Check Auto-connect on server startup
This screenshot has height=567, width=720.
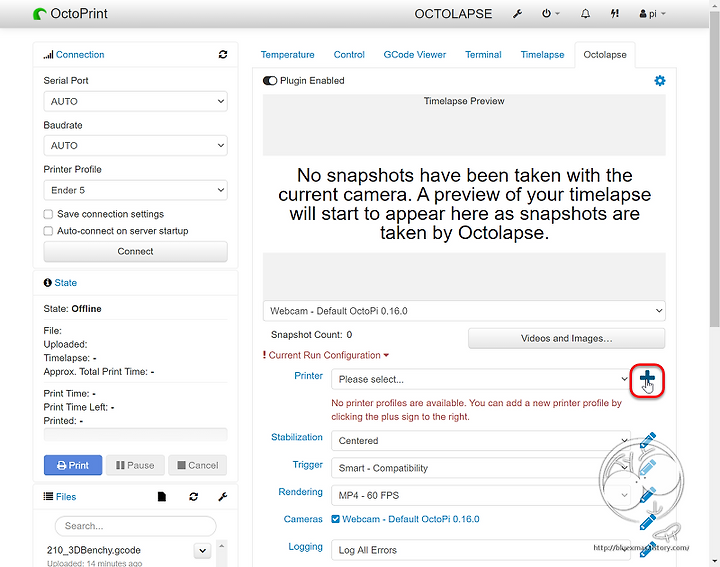coord(48,231)
